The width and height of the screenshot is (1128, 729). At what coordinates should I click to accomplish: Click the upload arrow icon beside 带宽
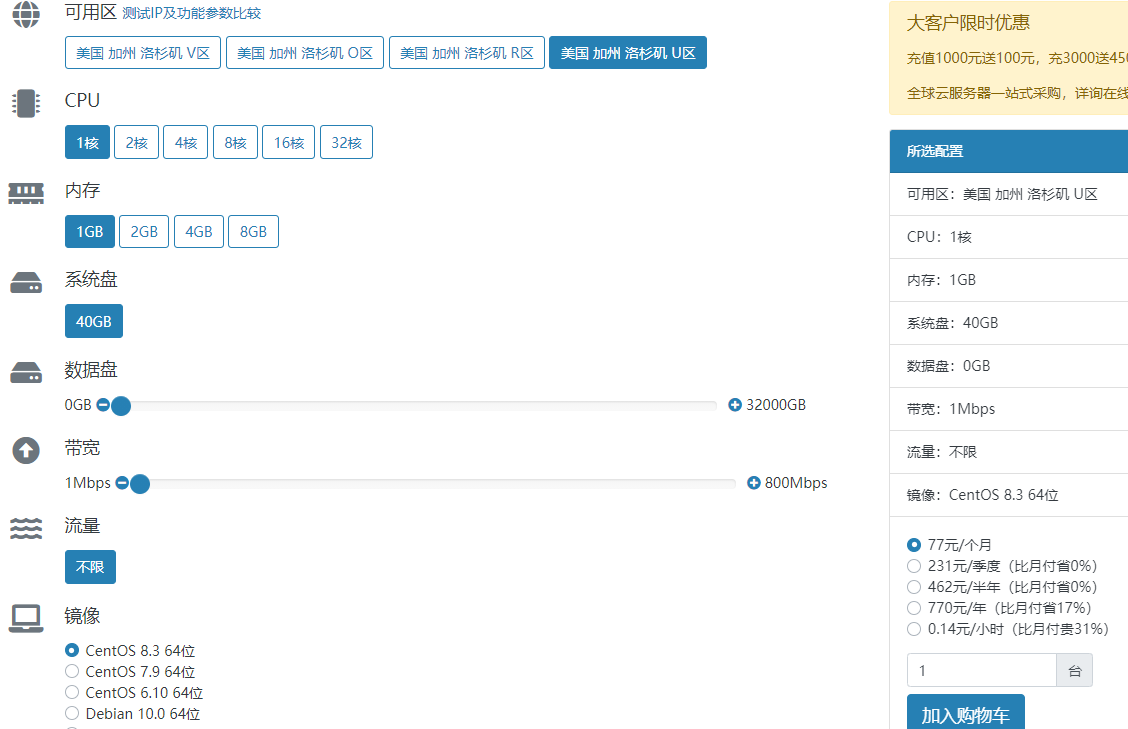click(x=26, y=451)
